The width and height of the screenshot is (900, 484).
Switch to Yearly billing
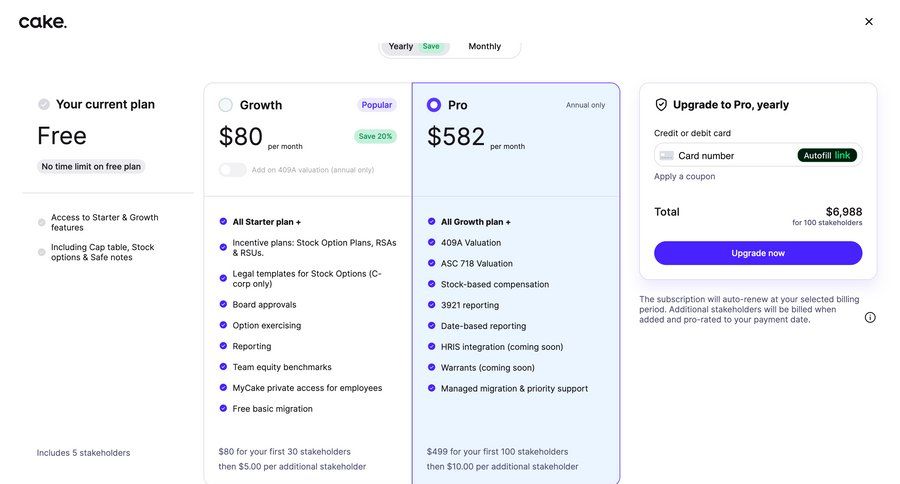click(414, 46)
